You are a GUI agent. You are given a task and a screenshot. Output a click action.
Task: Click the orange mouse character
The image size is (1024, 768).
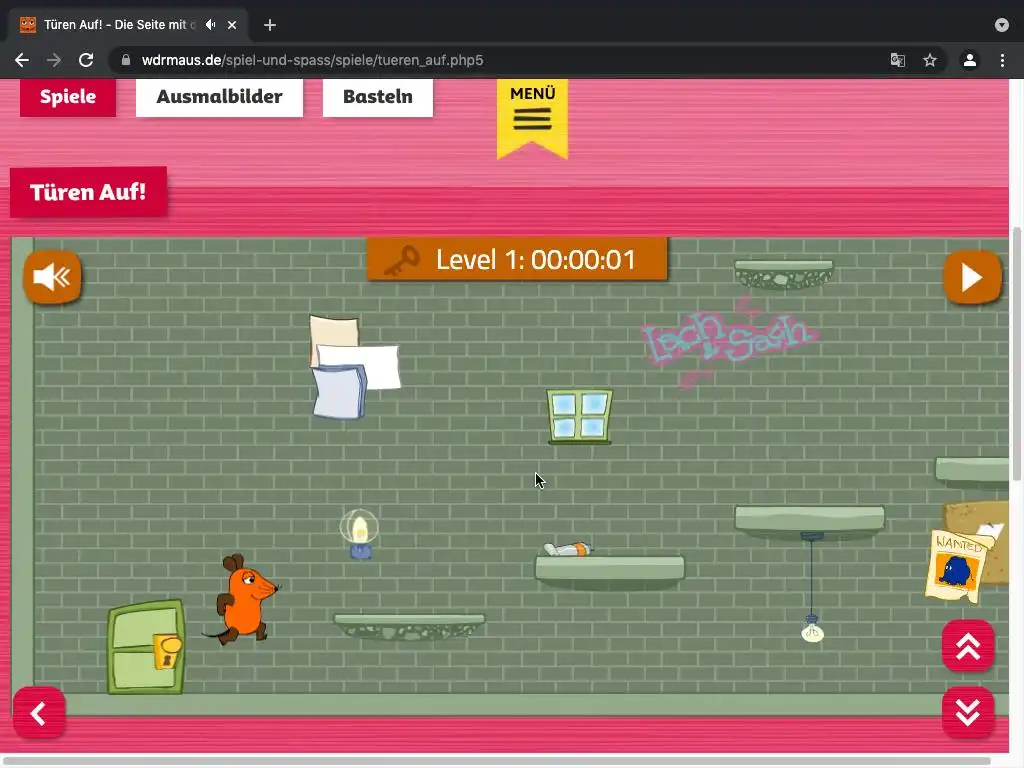coord(242,600)
